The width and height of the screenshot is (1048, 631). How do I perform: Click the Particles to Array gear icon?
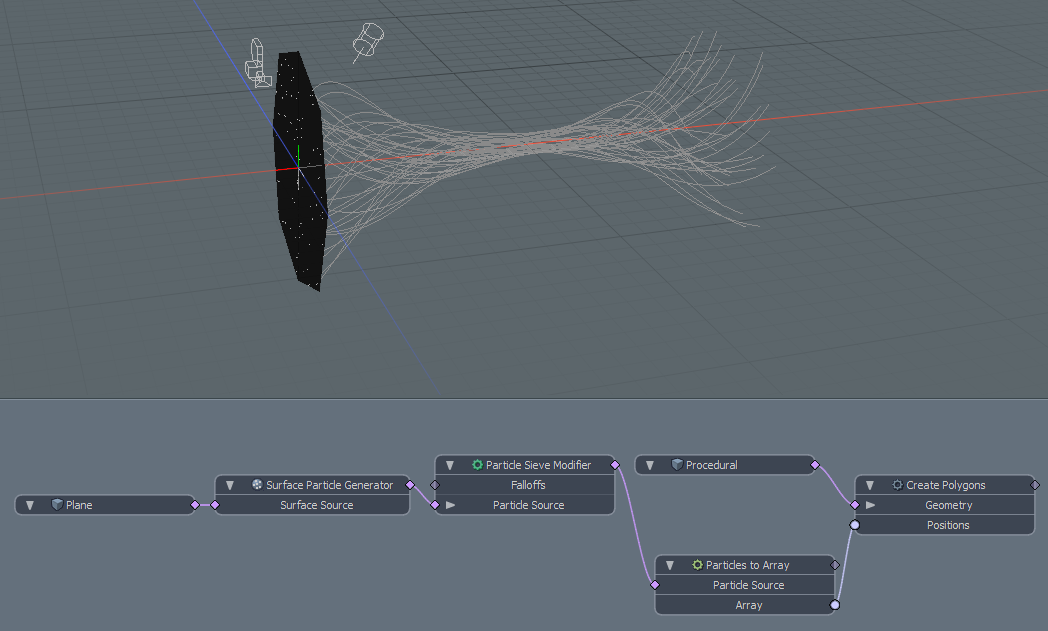697,565
